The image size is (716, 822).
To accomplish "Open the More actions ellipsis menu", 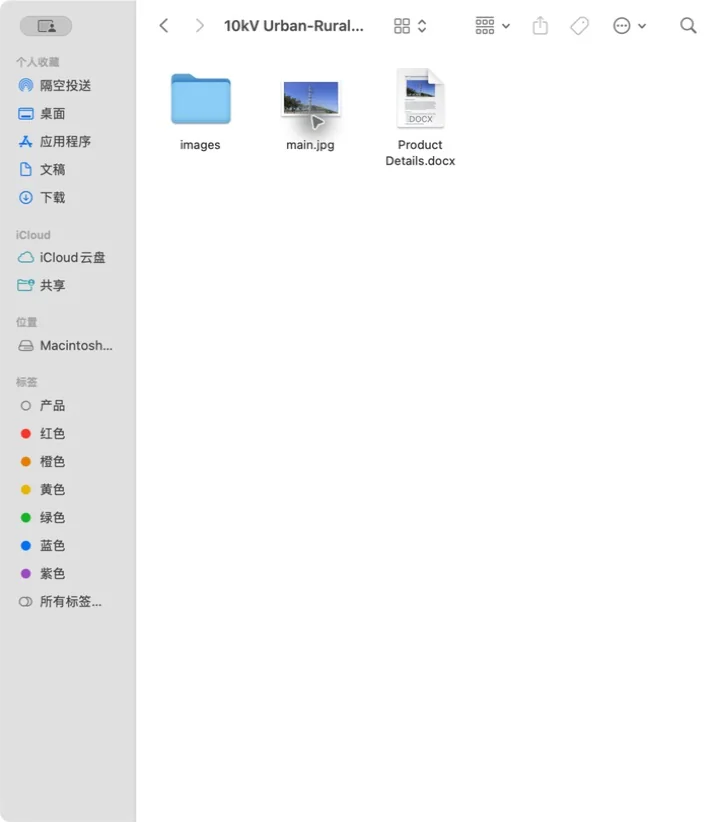I will pyautogui.click(x=622, y=26).
